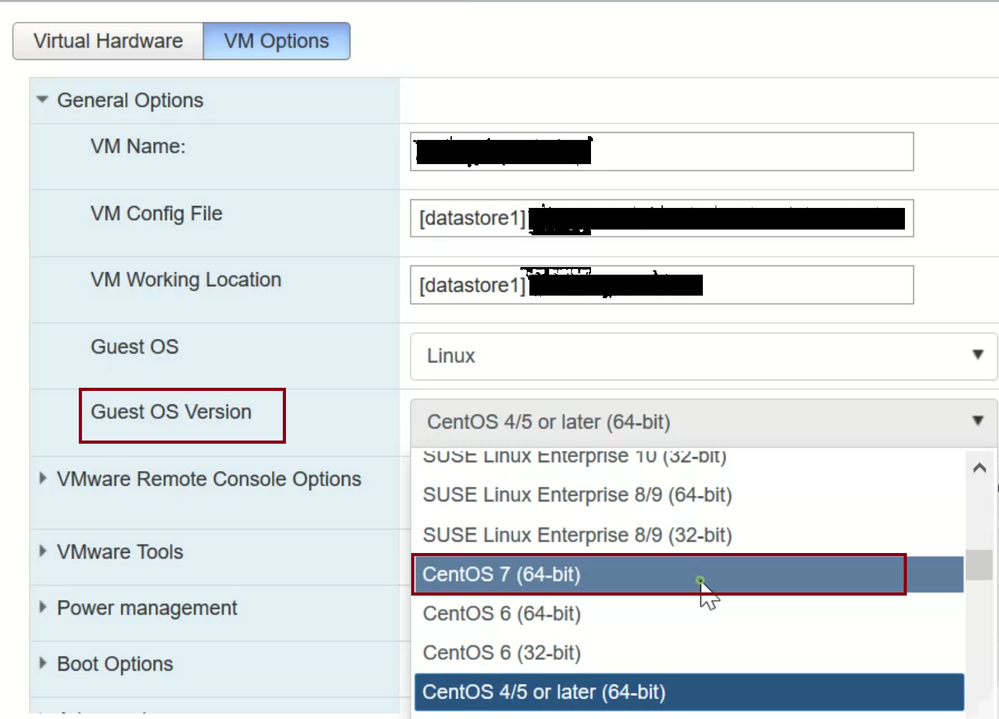Image resolution: width=999 pixels, height=719 pixels.
Task: Click the Guest OS Version label
Action: pyautogui.click(x=171, y=412)
